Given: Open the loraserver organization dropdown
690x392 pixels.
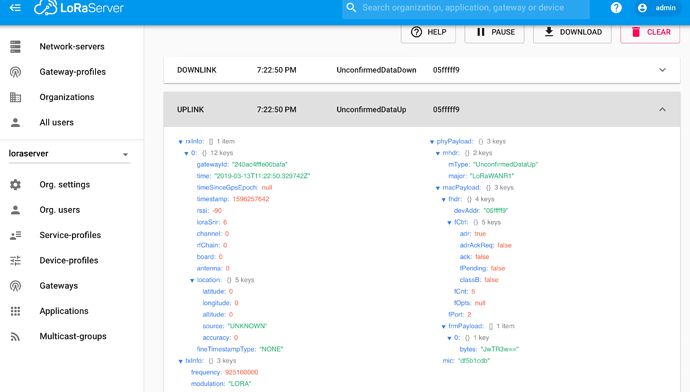Looking at the screenshot, I should (x=69, y=154).
